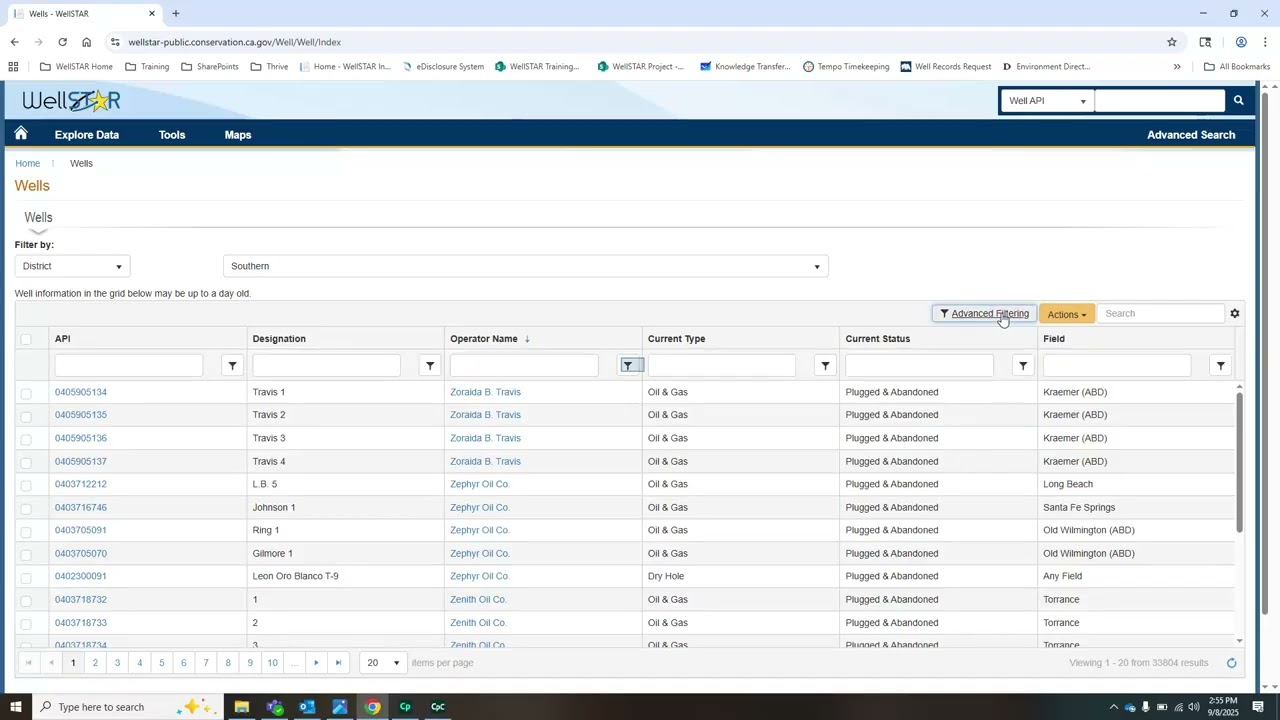Change items per page dropdown
The width and height of the screenshot is (1280, 720).
pyautogui.click(x=383, y=663)
